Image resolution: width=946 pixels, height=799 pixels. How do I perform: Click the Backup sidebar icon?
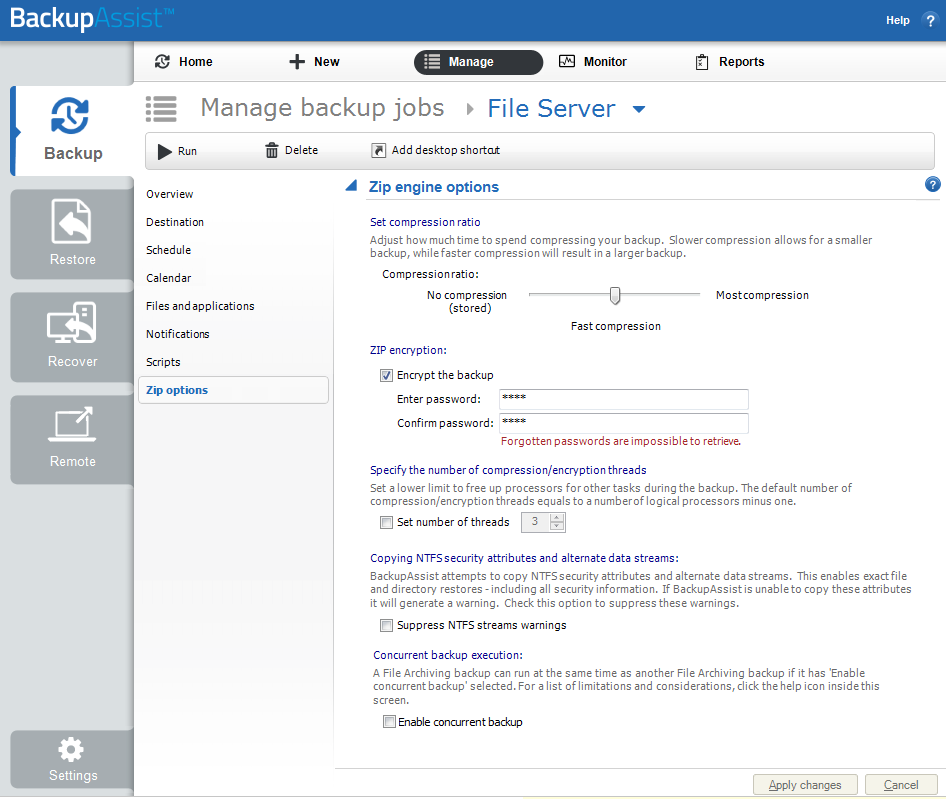pyautogui.click(x=72, y=118)
